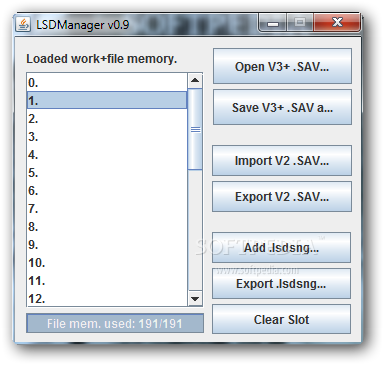
Task: Click the list scrollbar thumb
Action: [x=195, y=129]
